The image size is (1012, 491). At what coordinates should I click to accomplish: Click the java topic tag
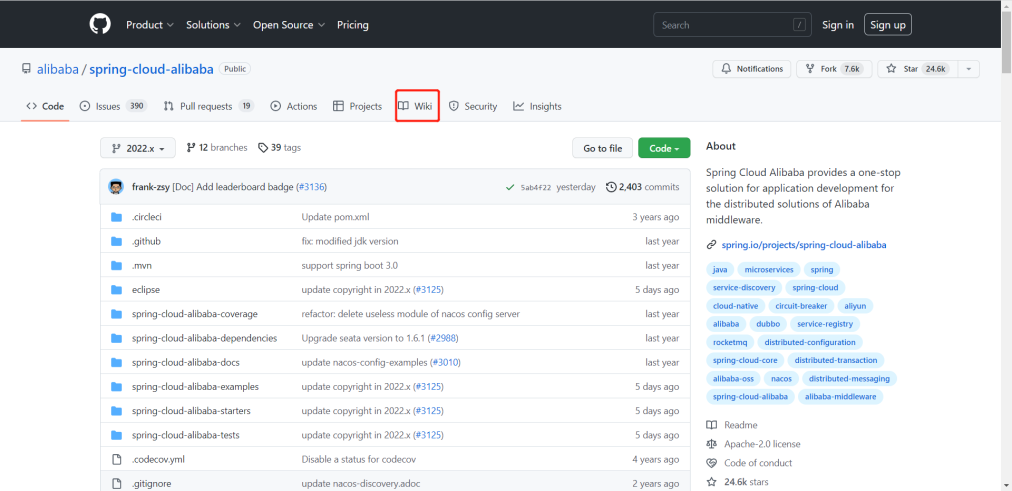[x=720, y=270]
